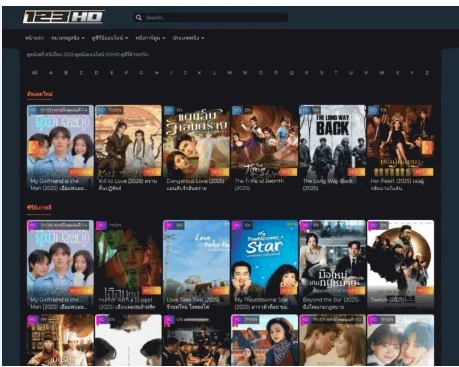Image resolution: width=459 pixels, height=367 pixels.
Task: Open My Girlfriend is the Man poster in the series section
Action: 60,265
